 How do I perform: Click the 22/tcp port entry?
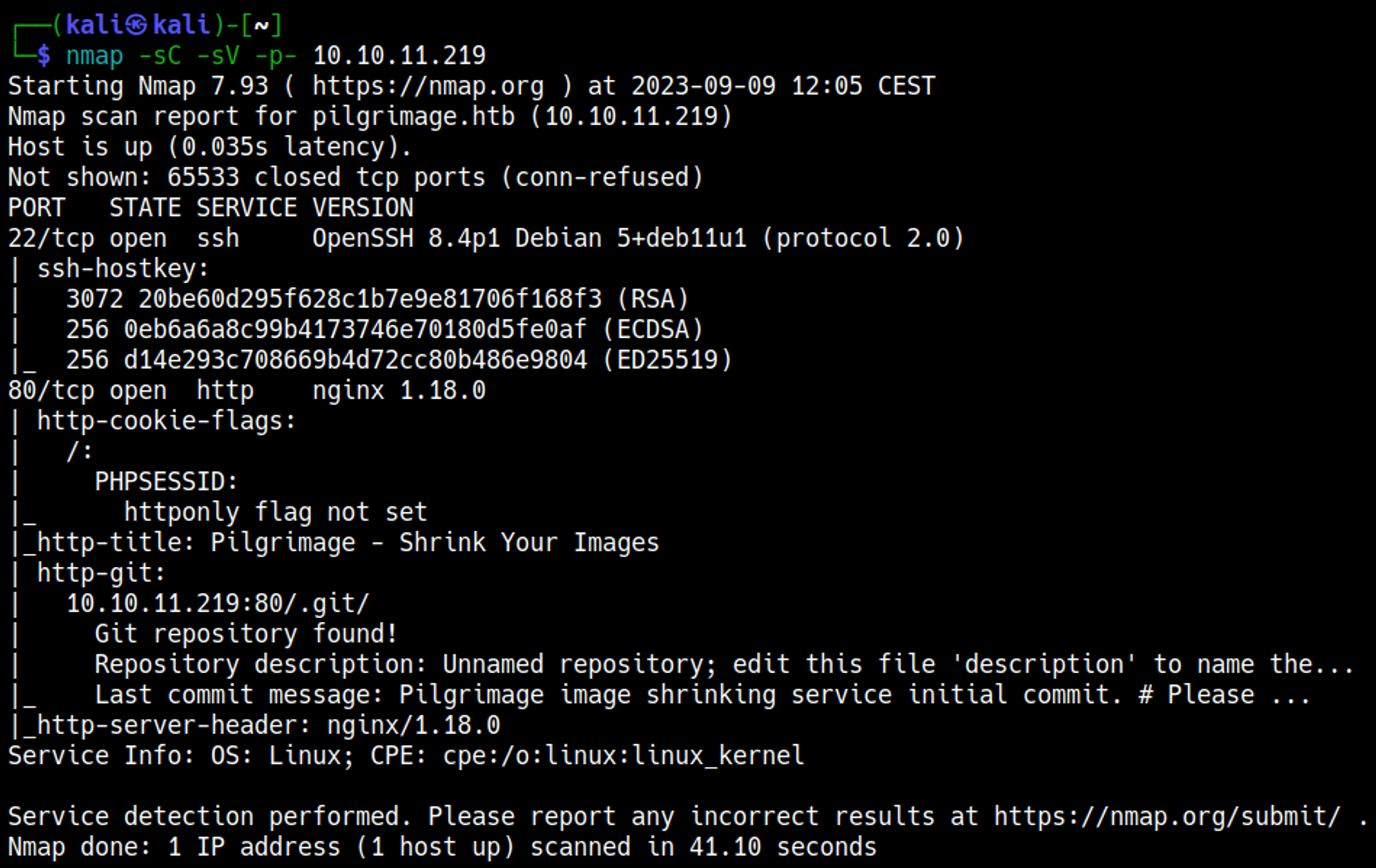50,238
